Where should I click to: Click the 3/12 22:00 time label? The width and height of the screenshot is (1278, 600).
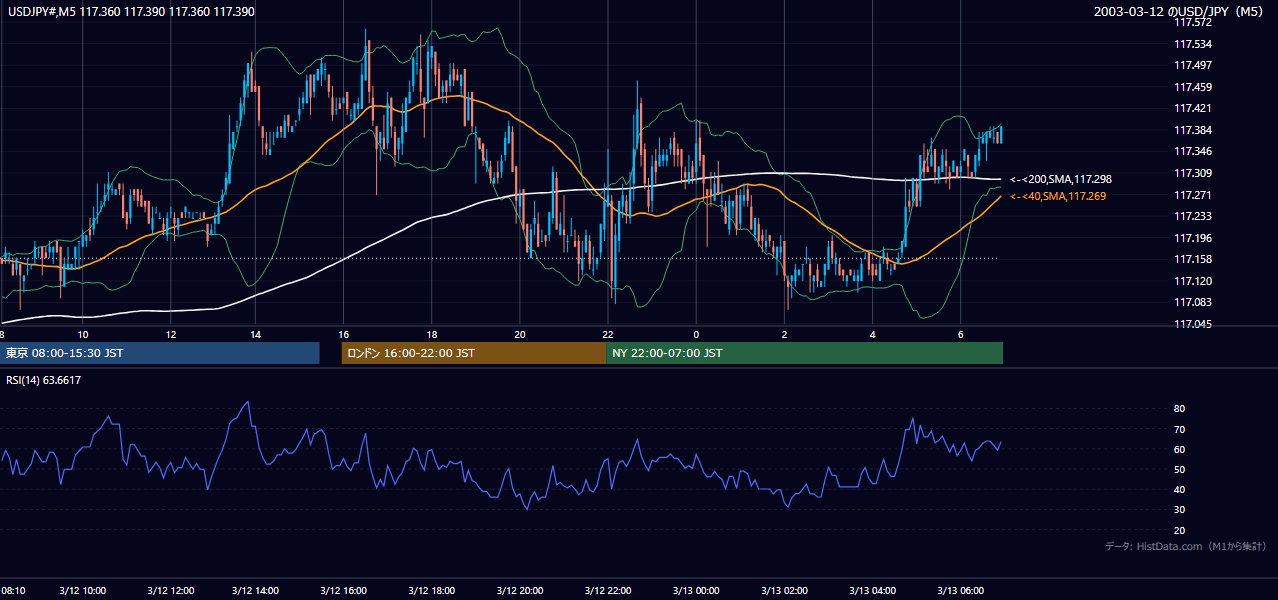click(x=608, y=590)
